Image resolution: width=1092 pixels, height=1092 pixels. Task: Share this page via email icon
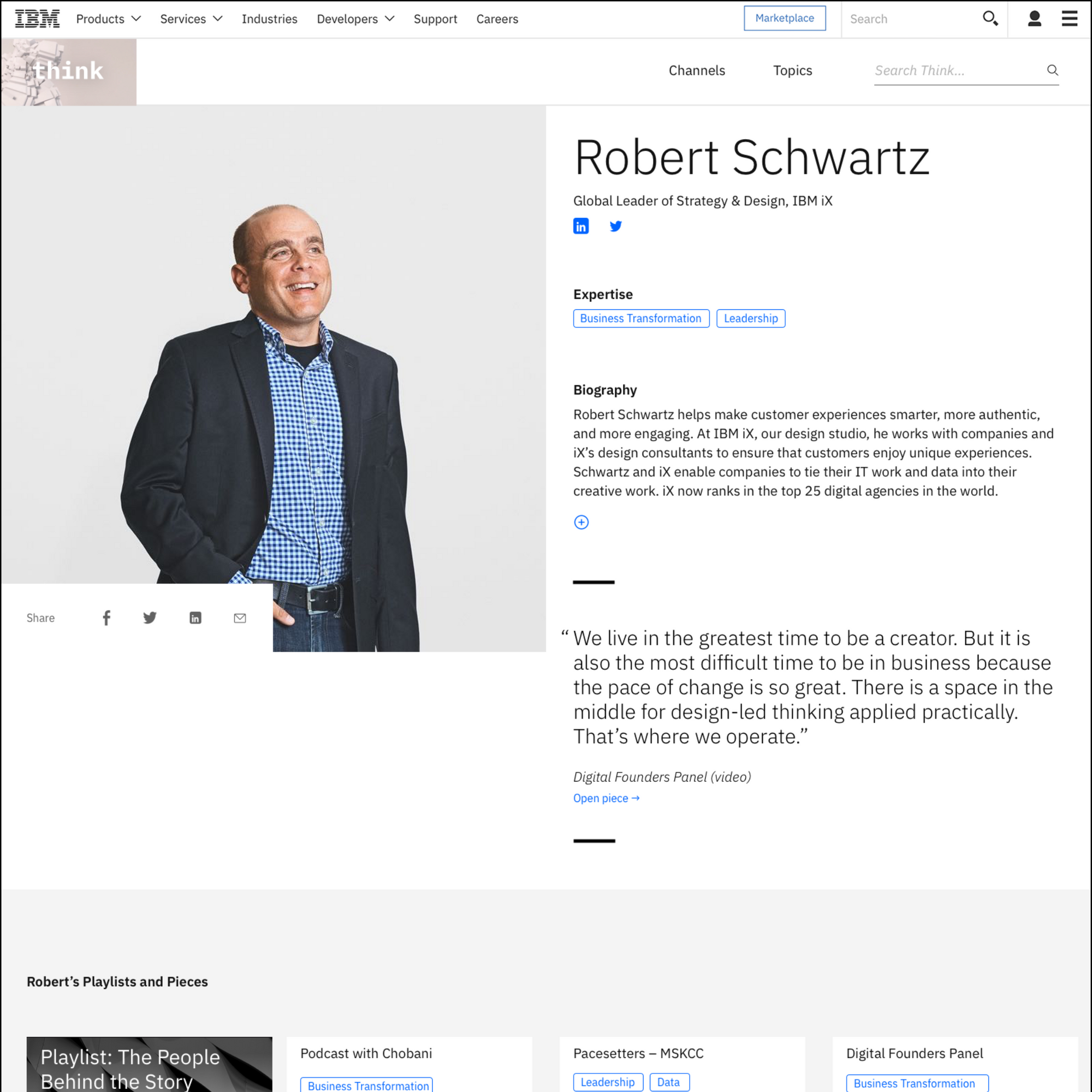240,618
